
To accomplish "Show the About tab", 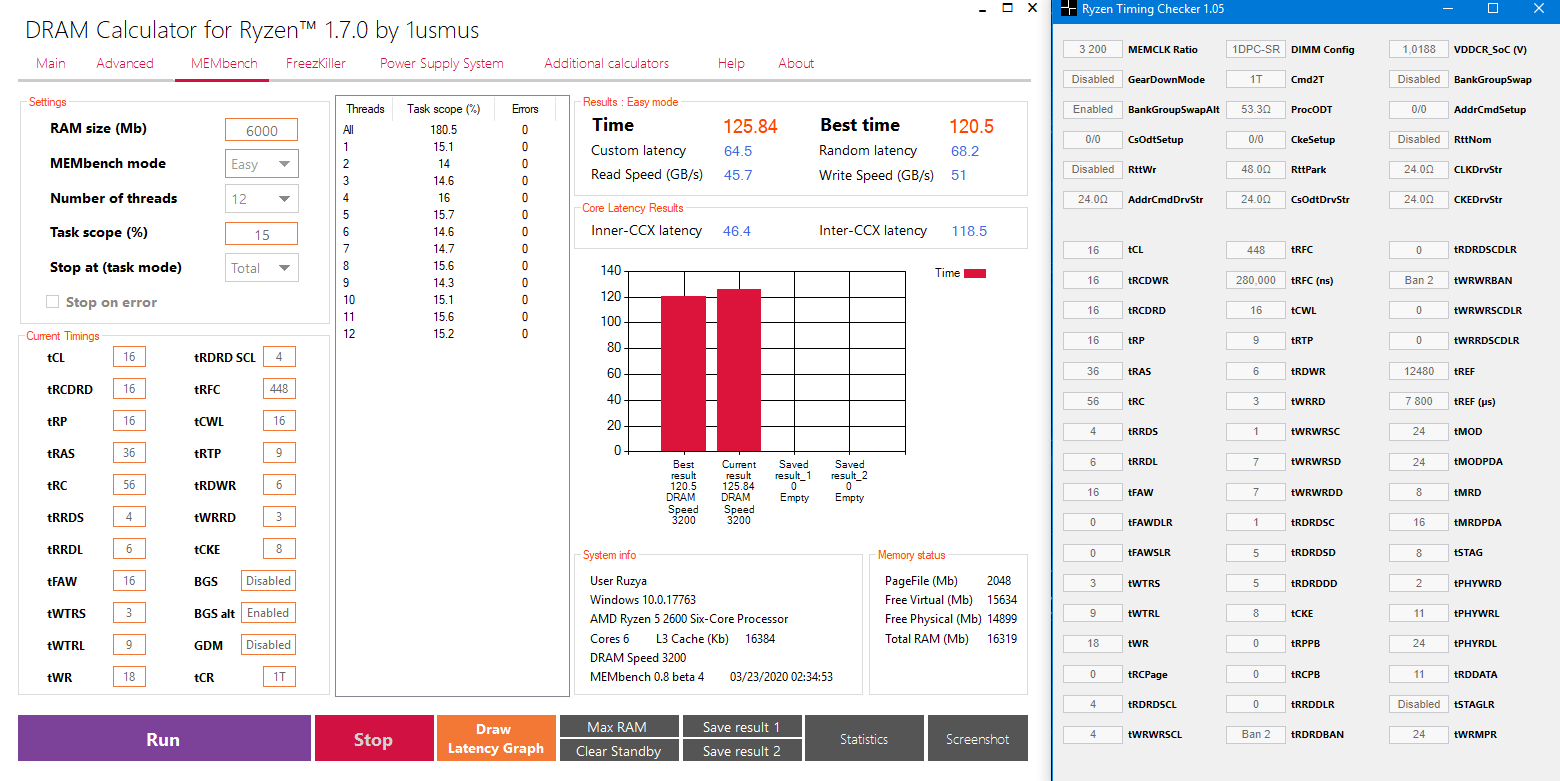I will (x=796, y=63).
